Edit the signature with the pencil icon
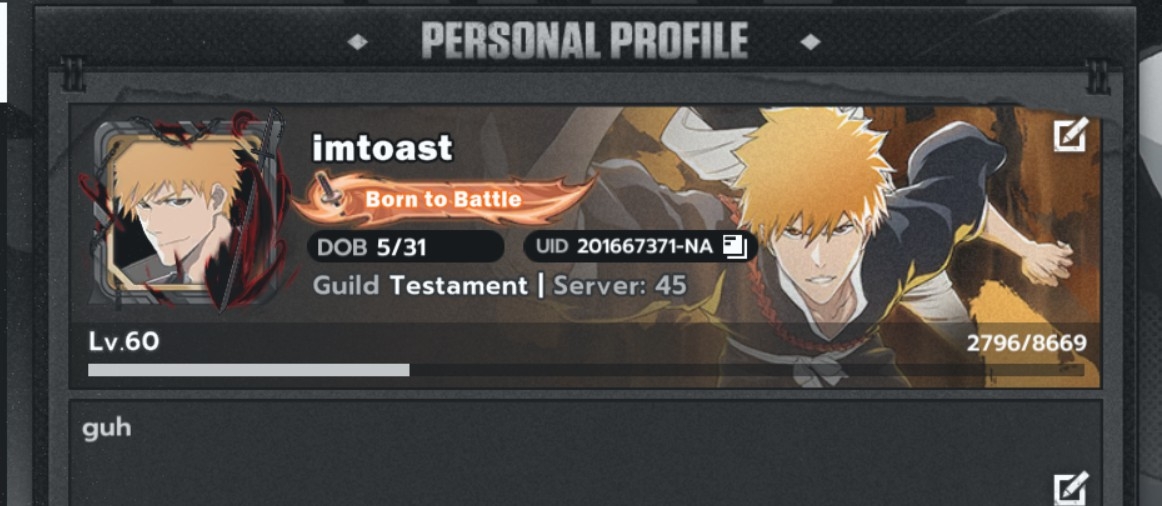The image size is (1162, 506). click(x=1071, y=487)
